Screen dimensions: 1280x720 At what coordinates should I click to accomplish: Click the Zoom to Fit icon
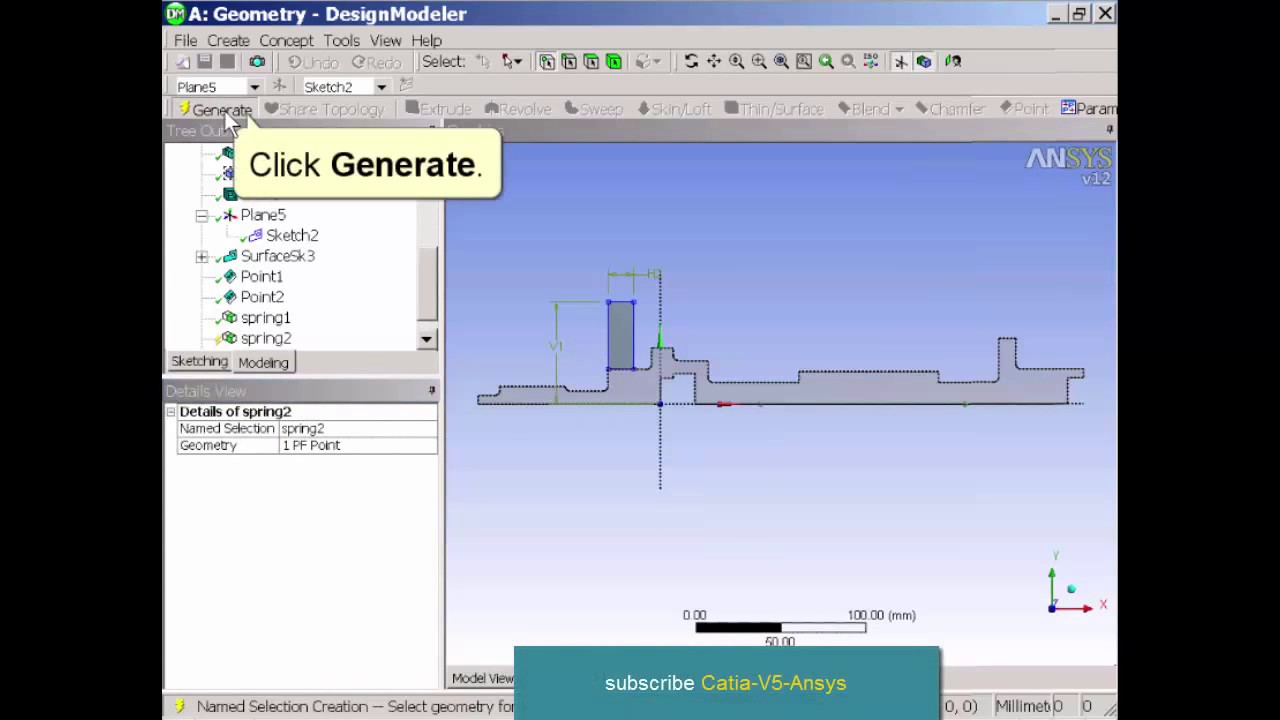pos(781,62)
